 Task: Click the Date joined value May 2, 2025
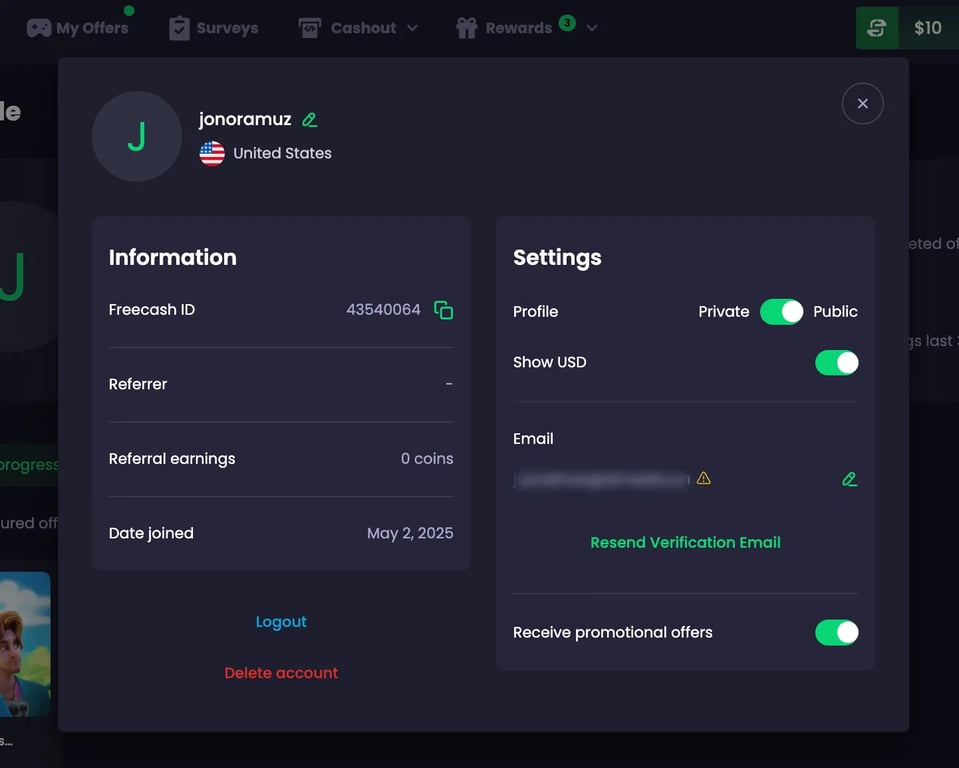[x=410, y=533]
